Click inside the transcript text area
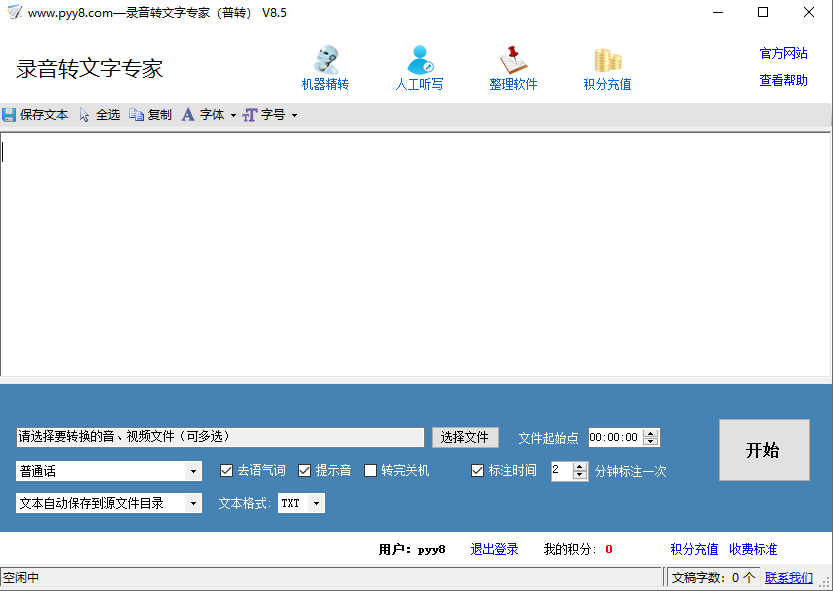833x591 pixels. 415,254
